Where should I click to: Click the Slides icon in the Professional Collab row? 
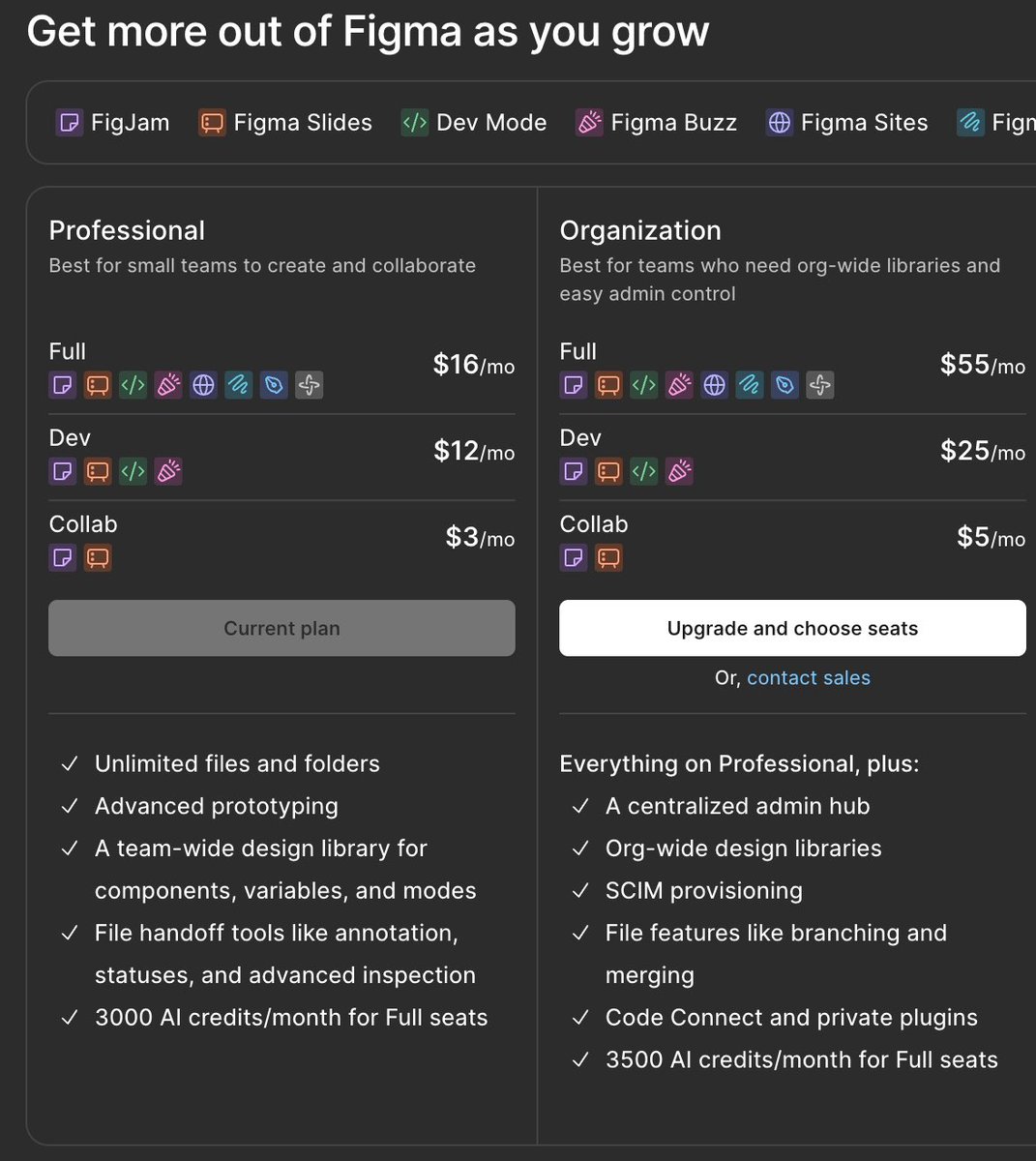tap(98, 557)
